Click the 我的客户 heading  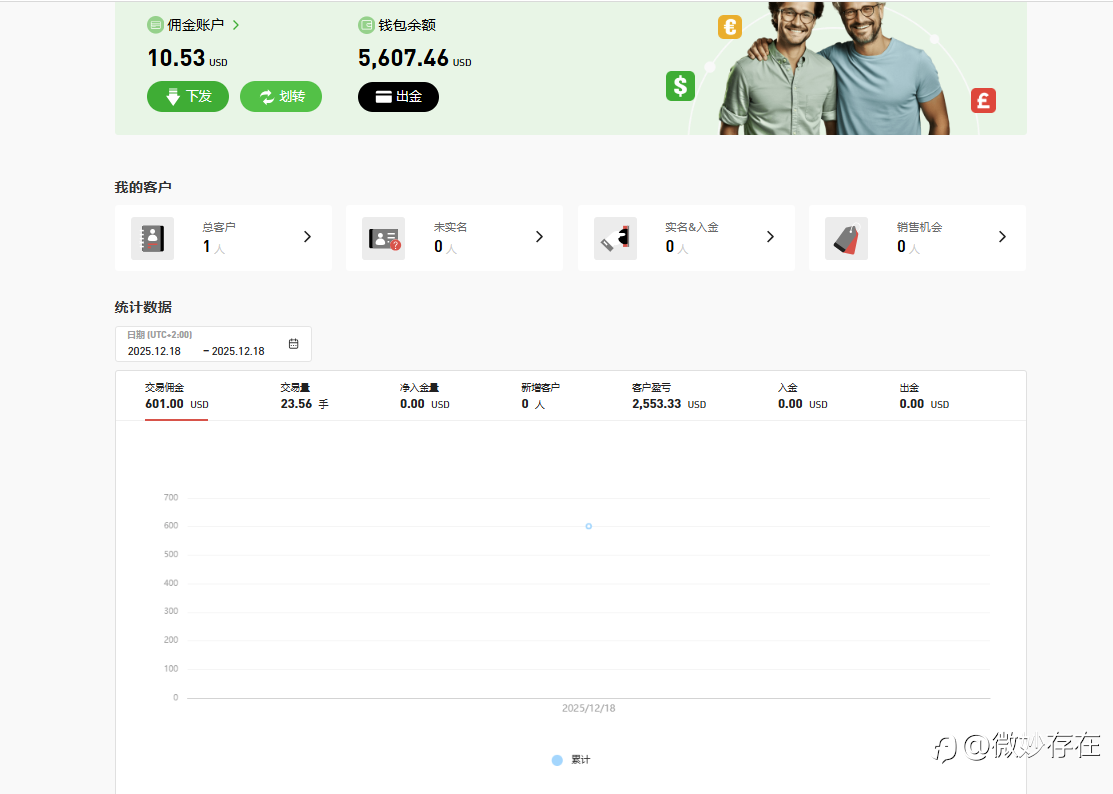pos(143,187)
